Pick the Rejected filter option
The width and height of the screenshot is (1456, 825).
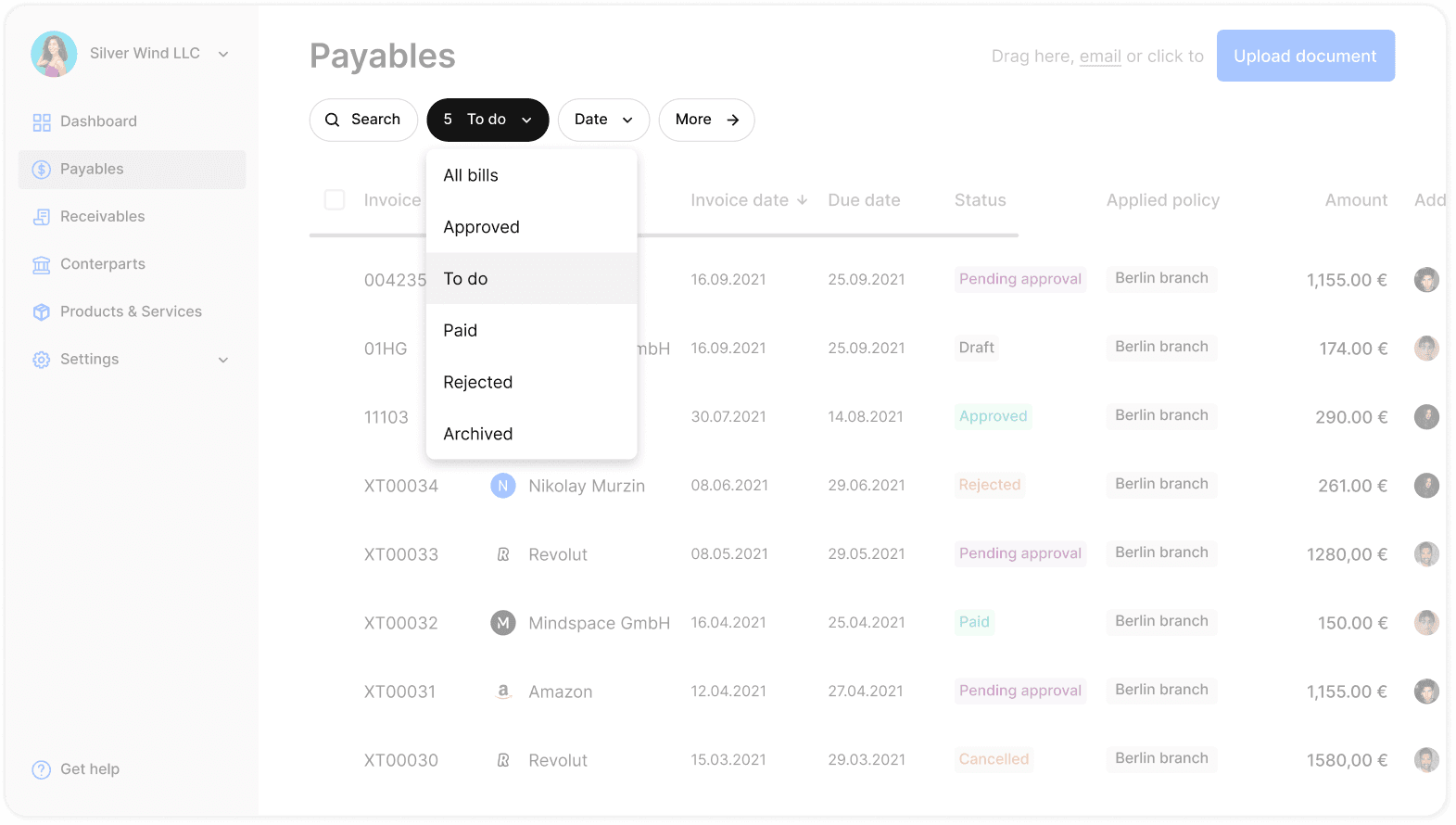(531, 382)
